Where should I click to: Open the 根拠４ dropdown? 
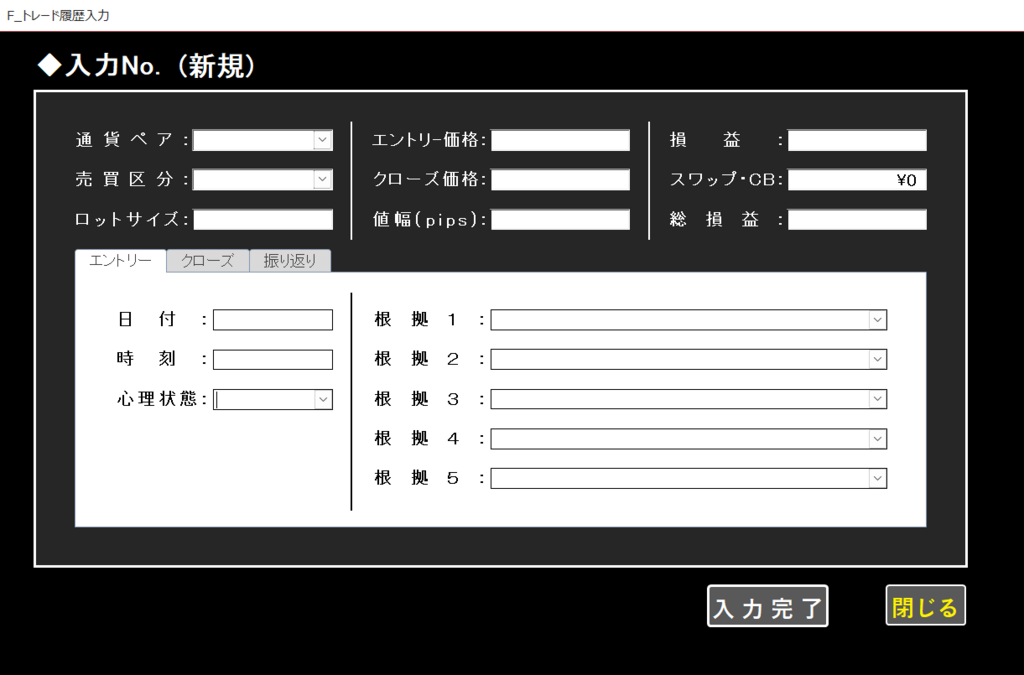[877, 439]
